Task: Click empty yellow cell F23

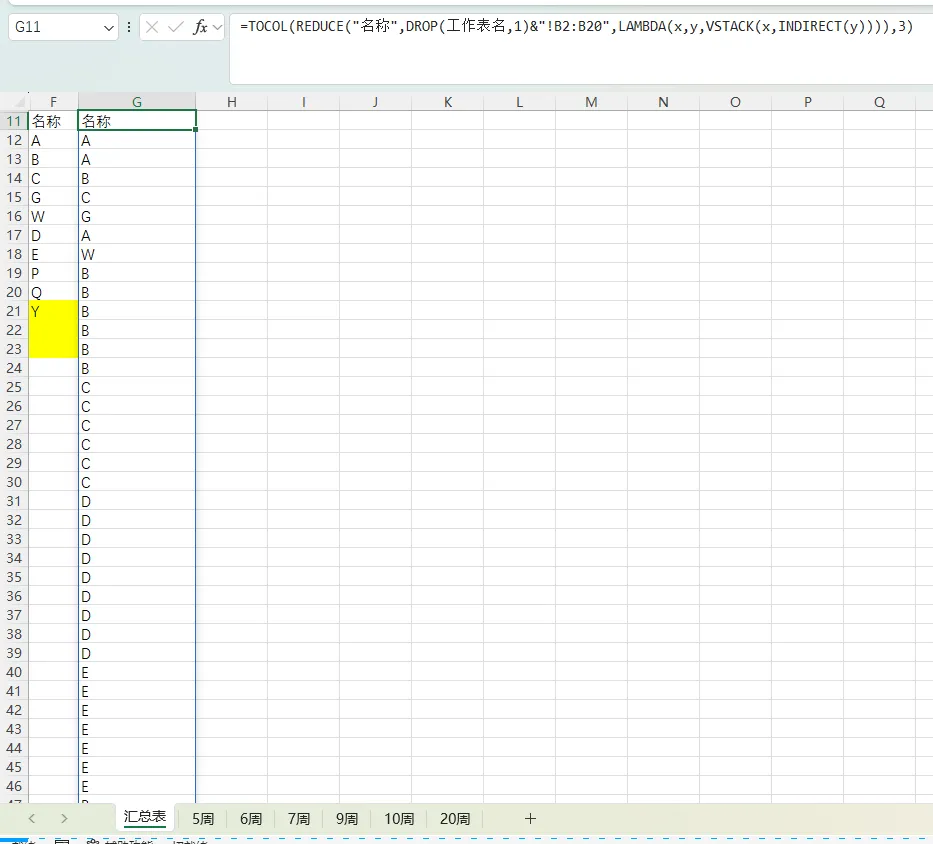Action: 54,349
